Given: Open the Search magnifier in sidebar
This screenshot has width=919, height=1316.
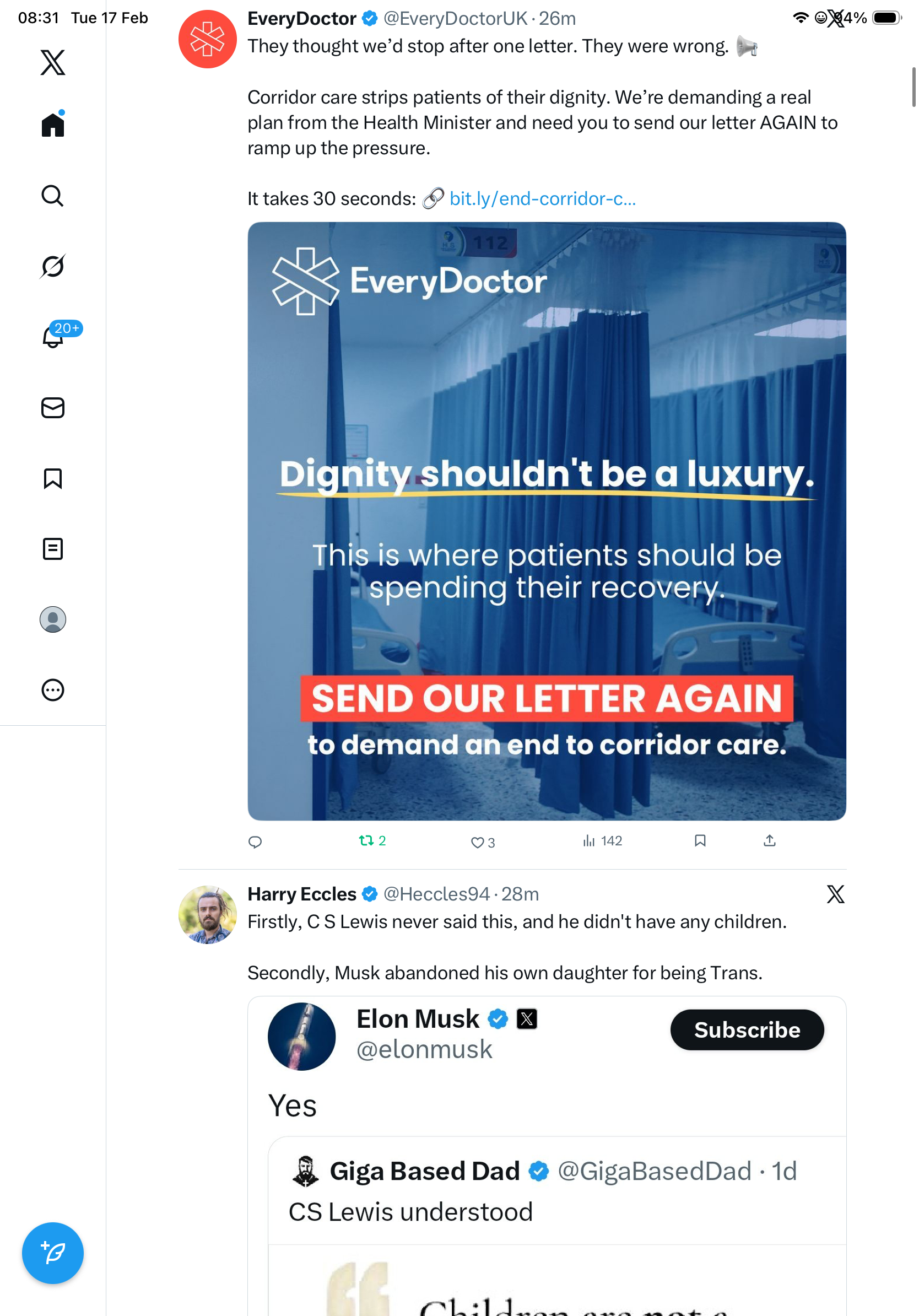Looking at the screenshot, I should (x=53, y=196).
